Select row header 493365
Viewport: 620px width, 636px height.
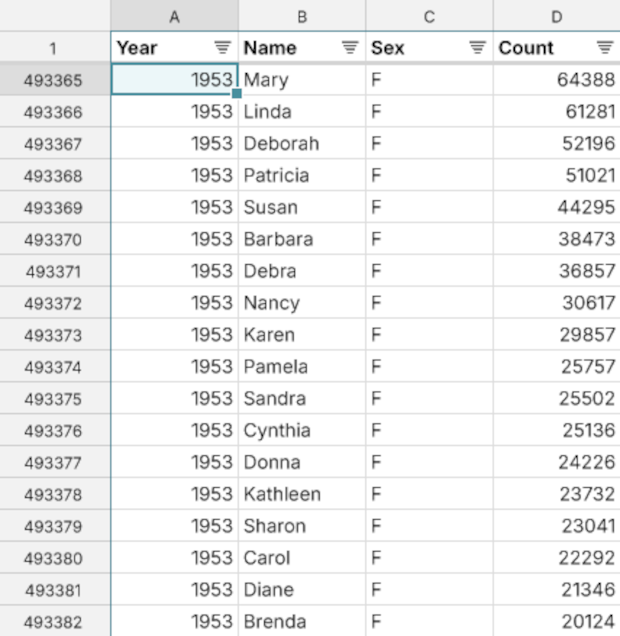tap(54, 80)
